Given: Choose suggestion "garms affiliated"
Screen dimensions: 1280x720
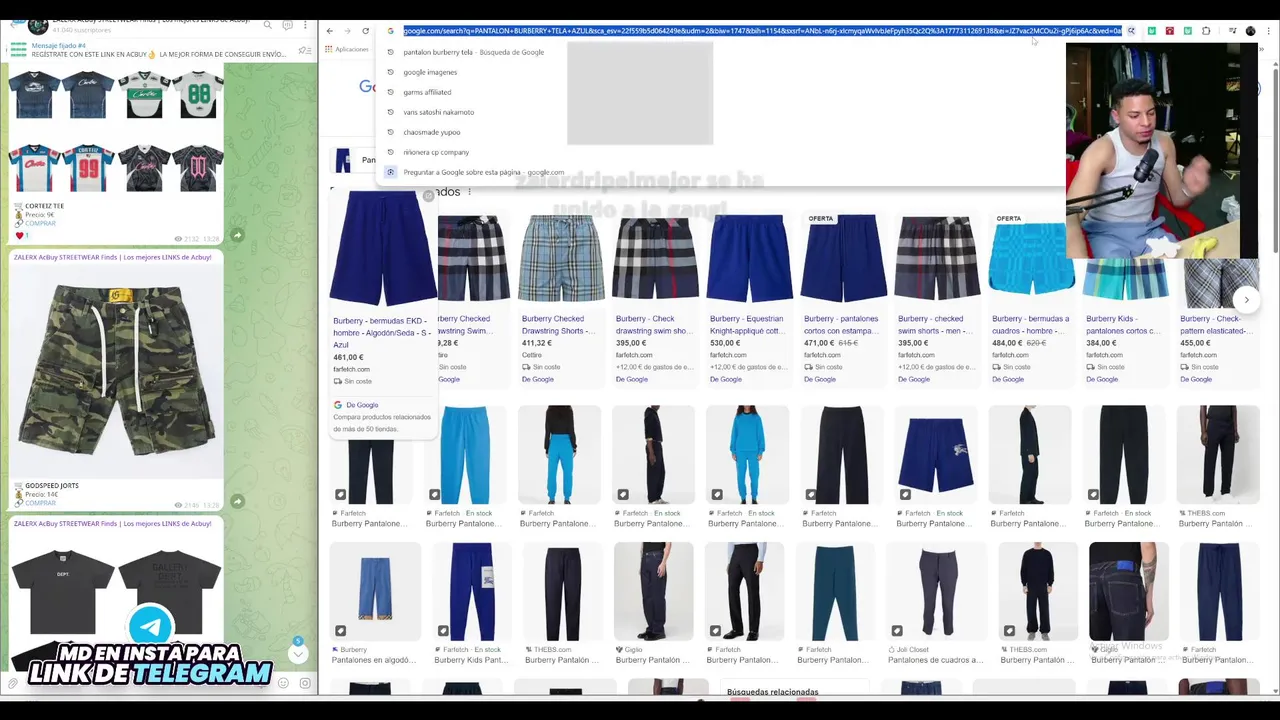Looking at the screenshot, I should coord(427,92).
